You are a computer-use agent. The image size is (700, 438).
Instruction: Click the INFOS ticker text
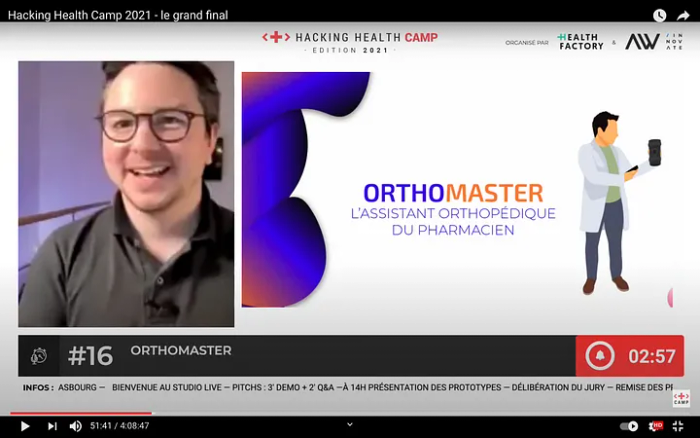pyautogui.click(x=348, y=388)
